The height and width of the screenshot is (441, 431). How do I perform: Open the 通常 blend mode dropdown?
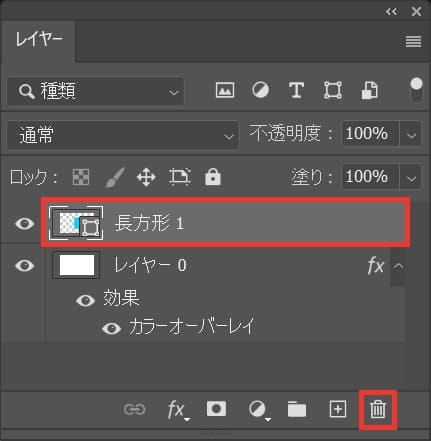pyautogui.click(x=123, y=135)
